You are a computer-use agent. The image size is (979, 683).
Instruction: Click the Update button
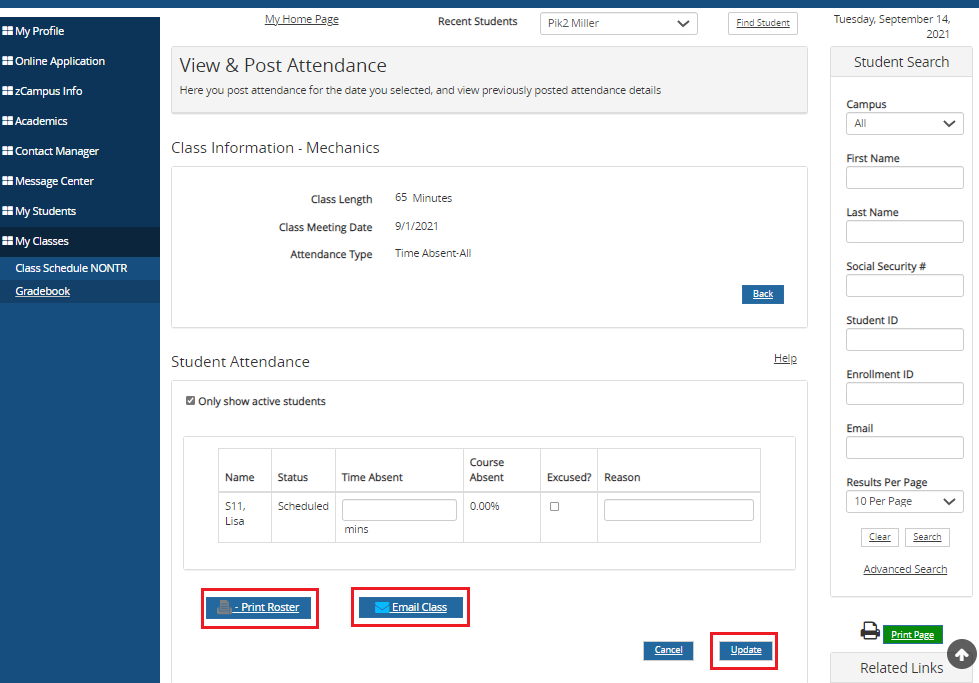(x=745, y=650)
